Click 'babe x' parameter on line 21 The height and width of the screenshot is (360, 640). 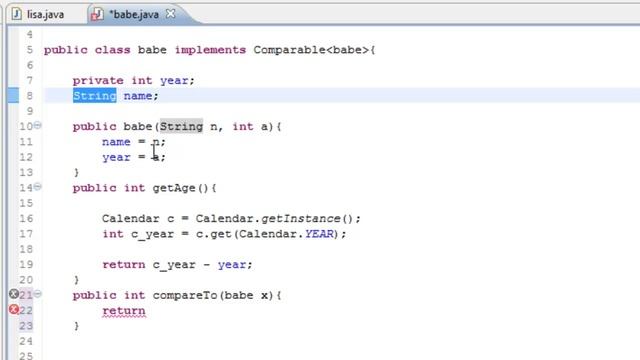pos(246,295)
